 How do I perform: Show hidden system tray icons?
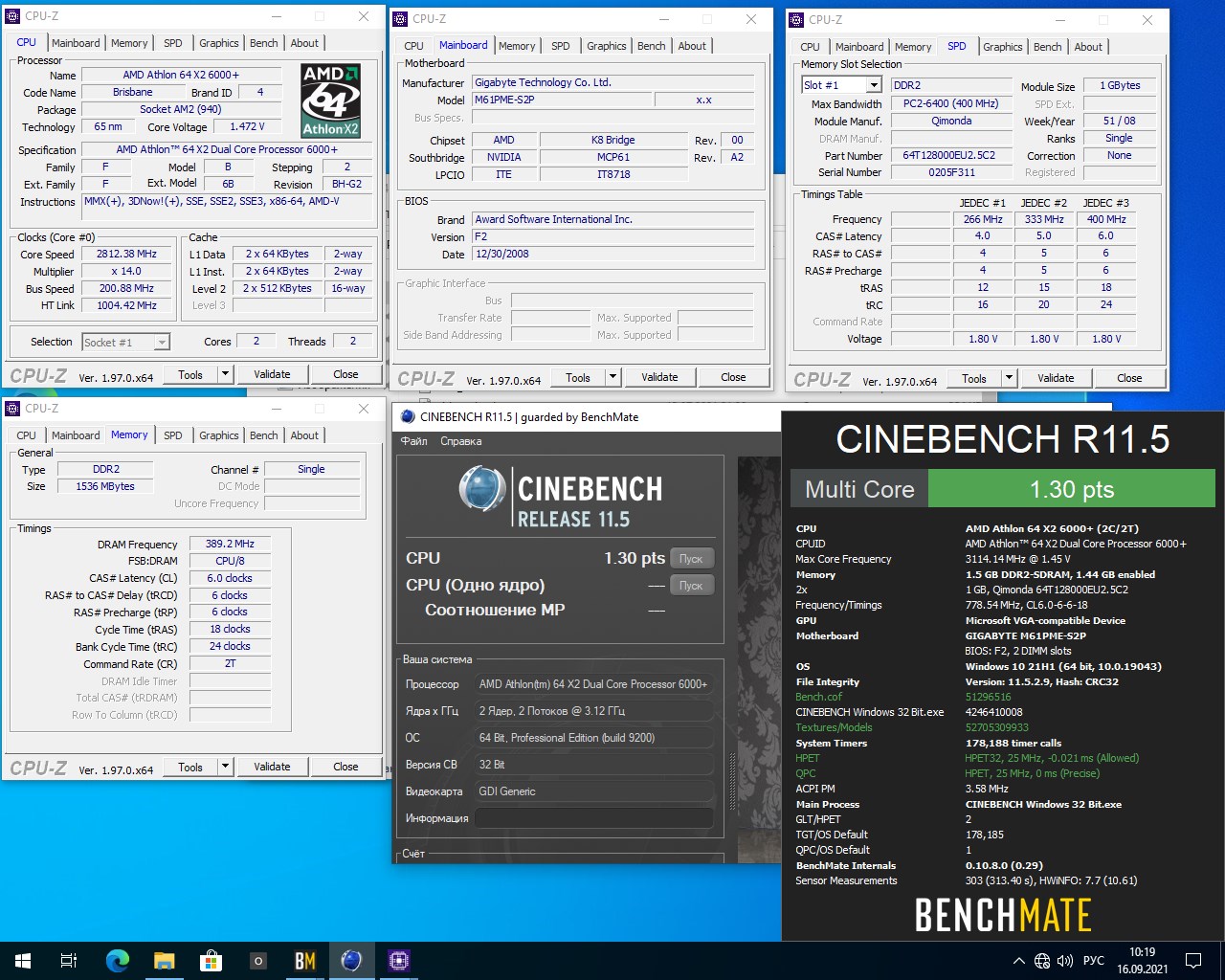click(x=1018, y=961)
